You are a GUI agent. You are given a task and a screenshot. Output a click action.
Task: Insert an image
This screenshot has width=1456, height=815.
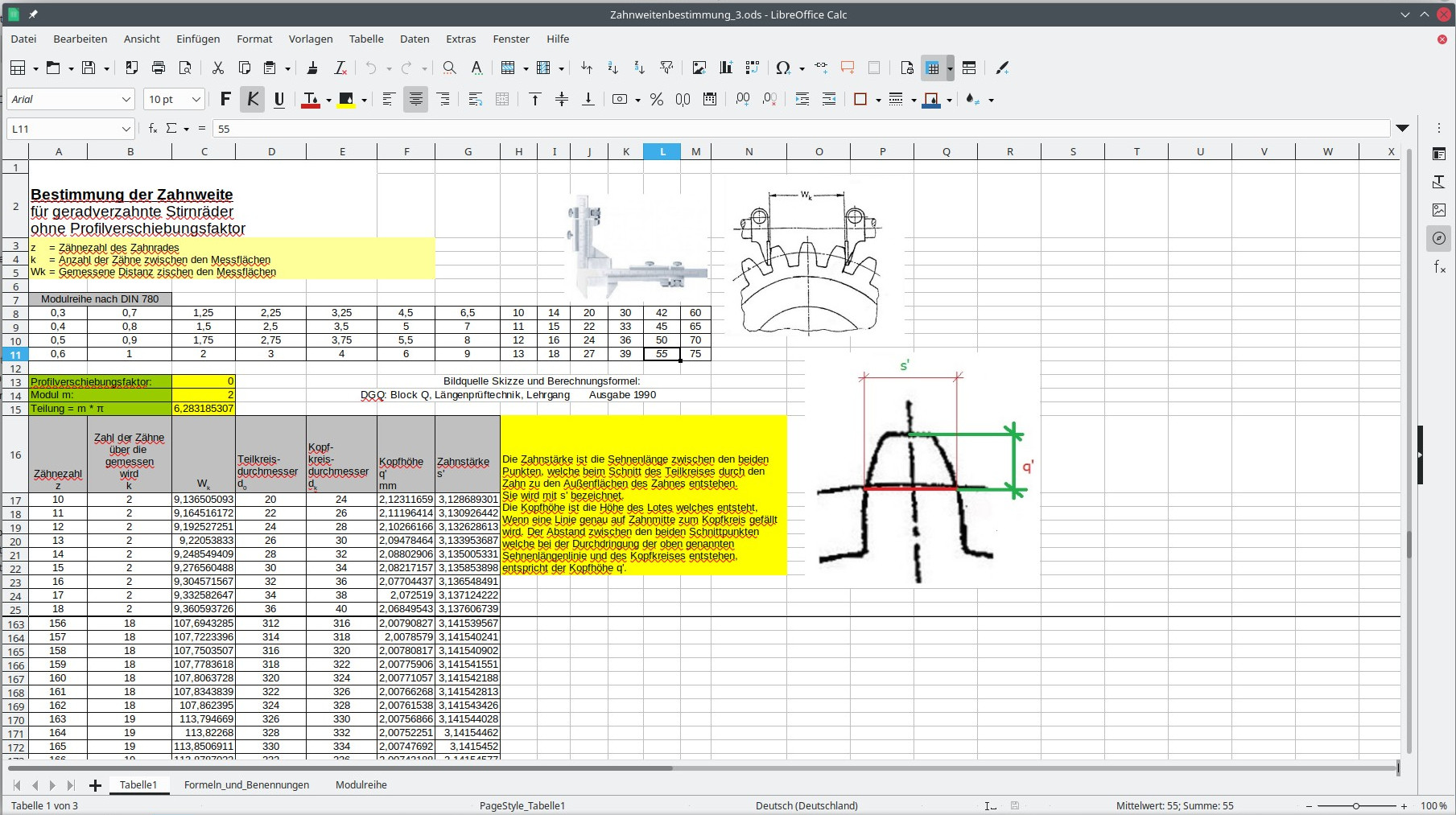coord(699,68)
